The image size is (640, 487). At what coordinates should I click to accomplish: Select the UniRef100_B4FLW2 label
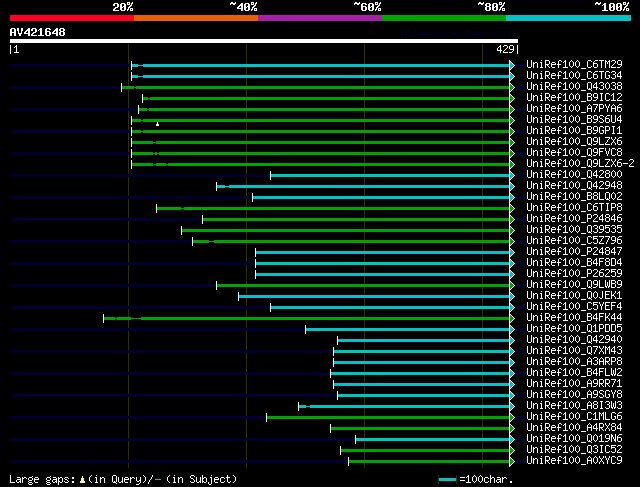coord(574,373)
